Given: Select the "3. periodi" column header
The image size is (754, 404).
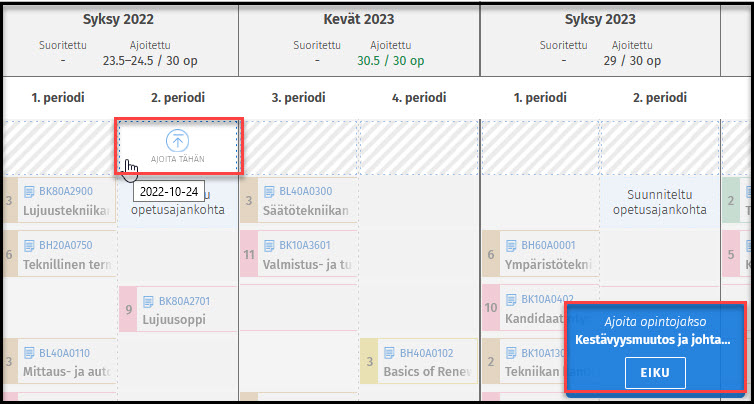Looking at the screenshot, I should (299, 98).
